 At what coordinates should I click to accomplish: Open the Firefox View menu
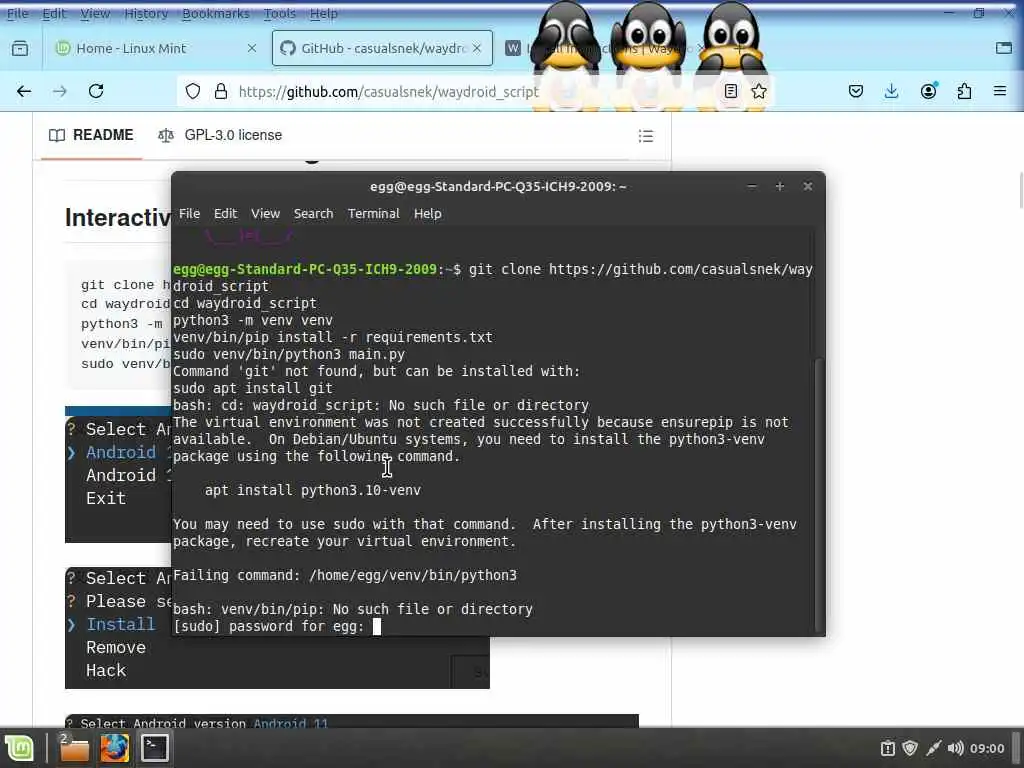click(x=95, y=14)
